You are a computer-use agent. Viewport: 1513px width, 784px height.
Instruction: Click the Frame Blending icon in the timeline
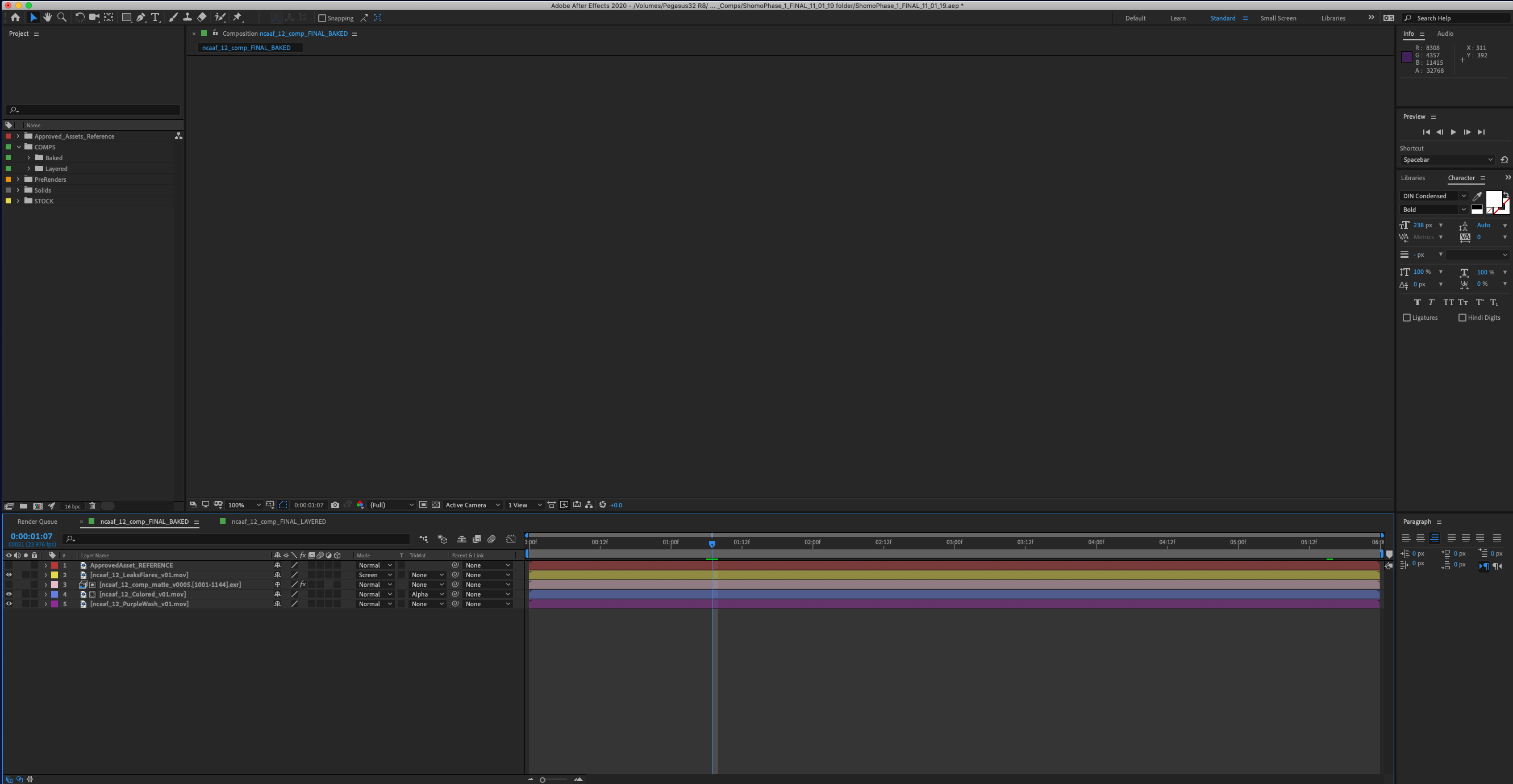476,539
